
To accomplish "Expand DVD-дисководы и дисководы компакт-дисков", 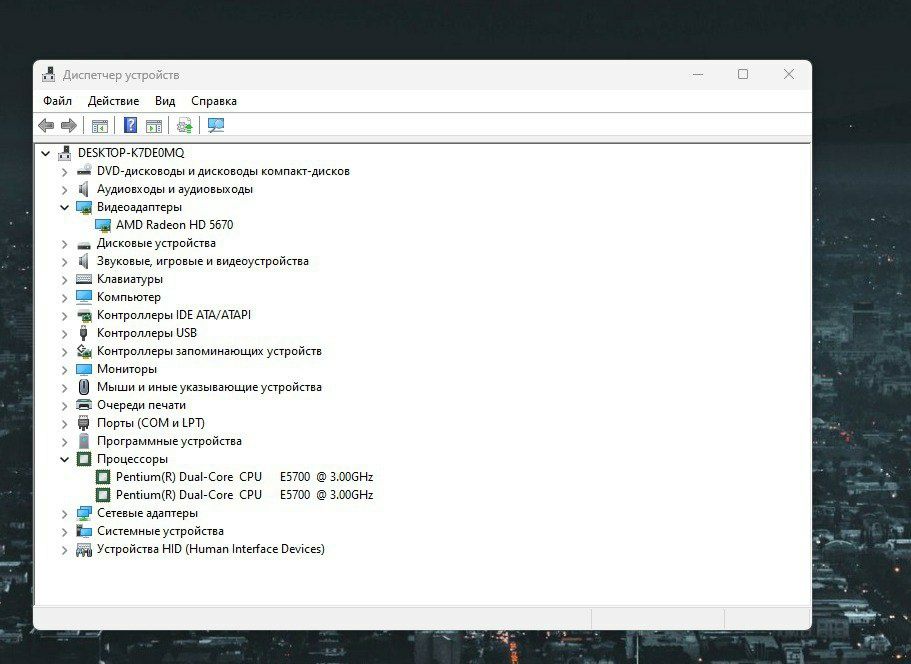I will (64, 172).
